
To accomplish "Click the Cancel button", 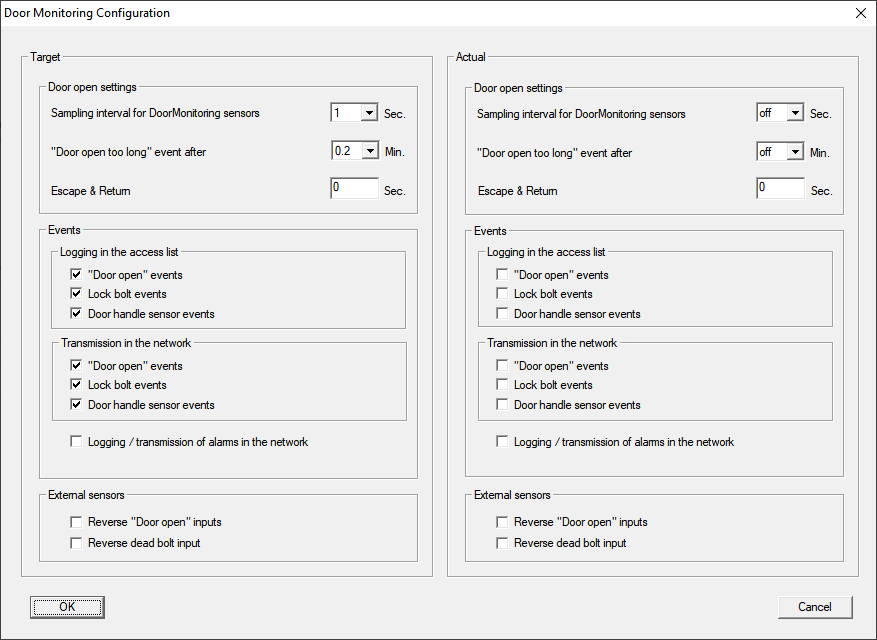I will pos(814,607).
